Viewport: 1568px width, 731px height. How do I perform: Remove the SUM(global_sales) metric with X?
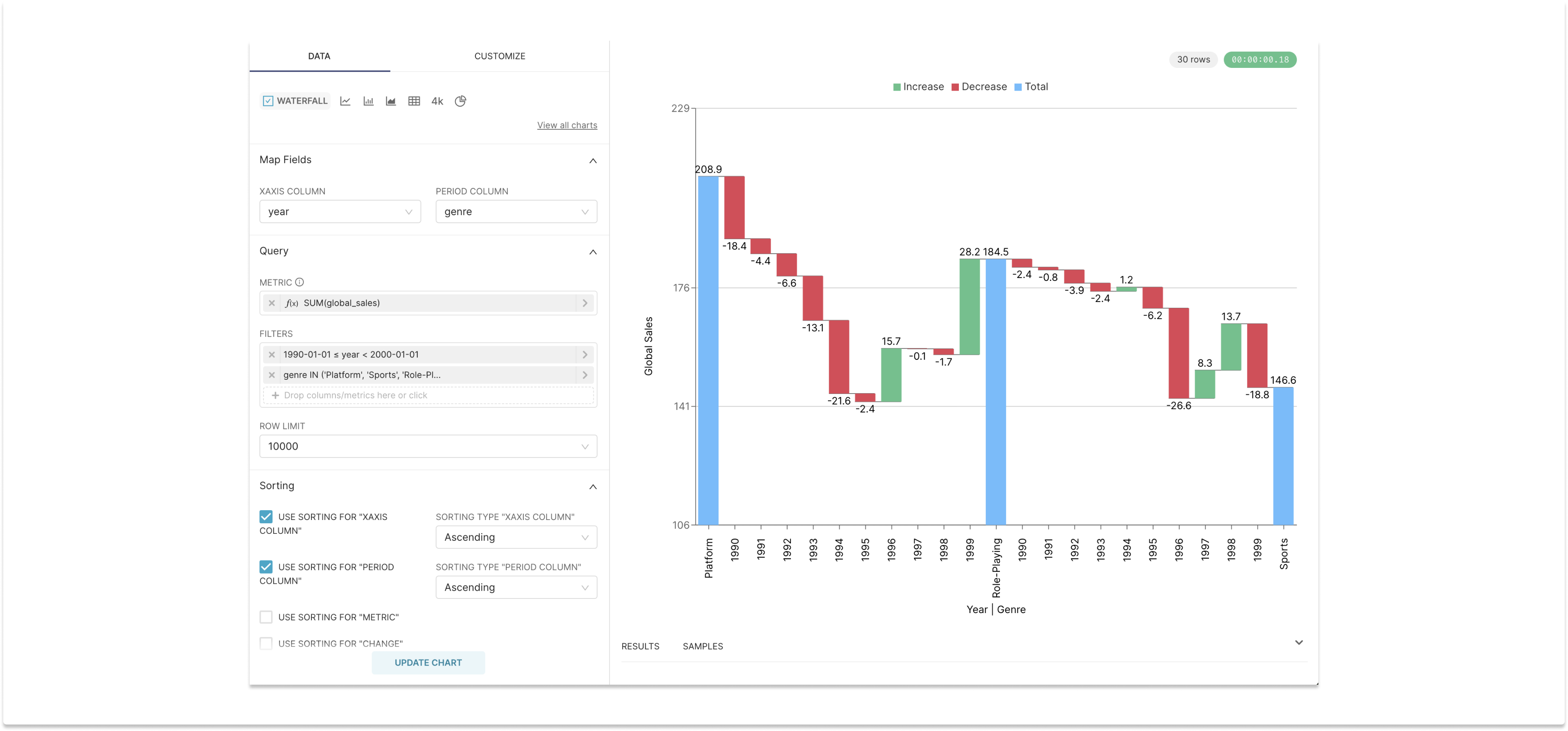pos(272,303)
